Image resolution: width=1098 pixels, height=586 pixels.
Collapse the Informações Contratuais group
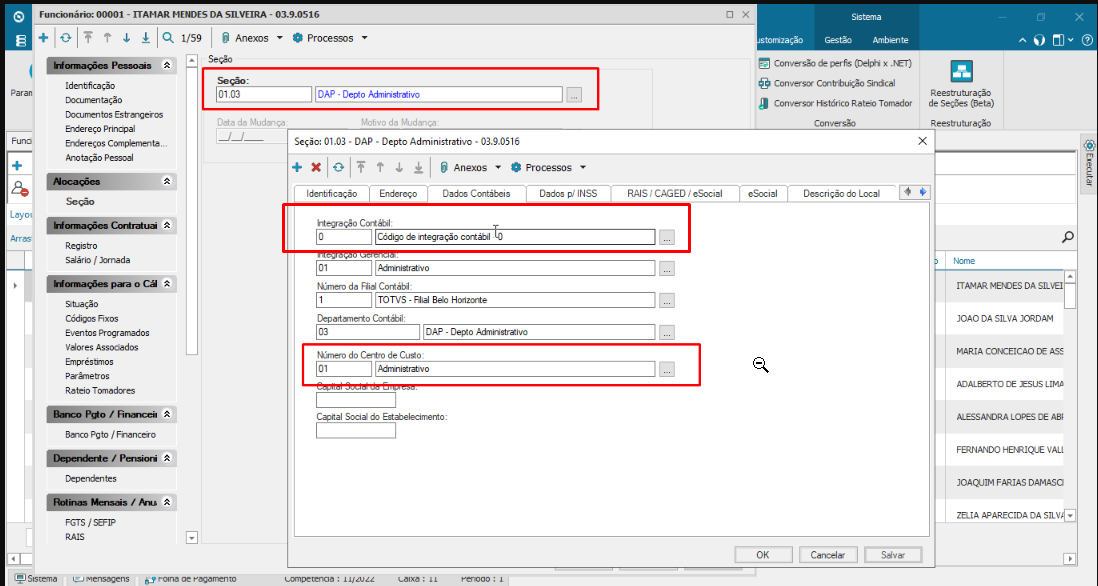click(x=167, y=225)
